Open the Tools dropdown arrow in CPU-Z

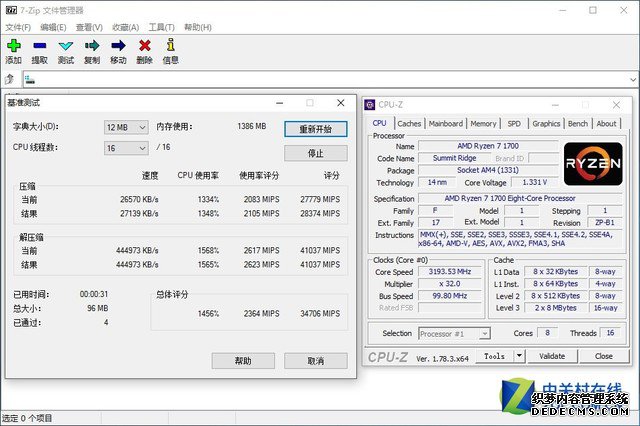(519, 356)
